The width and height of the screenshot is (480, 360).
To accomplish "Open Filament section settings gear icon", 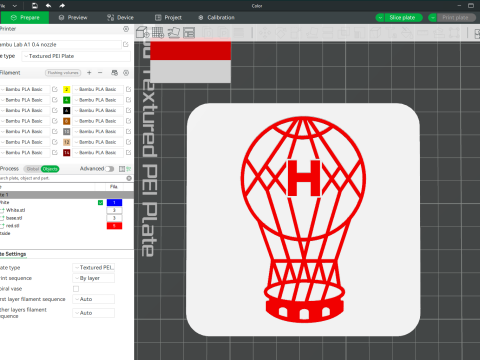I will click(x=126, y=73).
